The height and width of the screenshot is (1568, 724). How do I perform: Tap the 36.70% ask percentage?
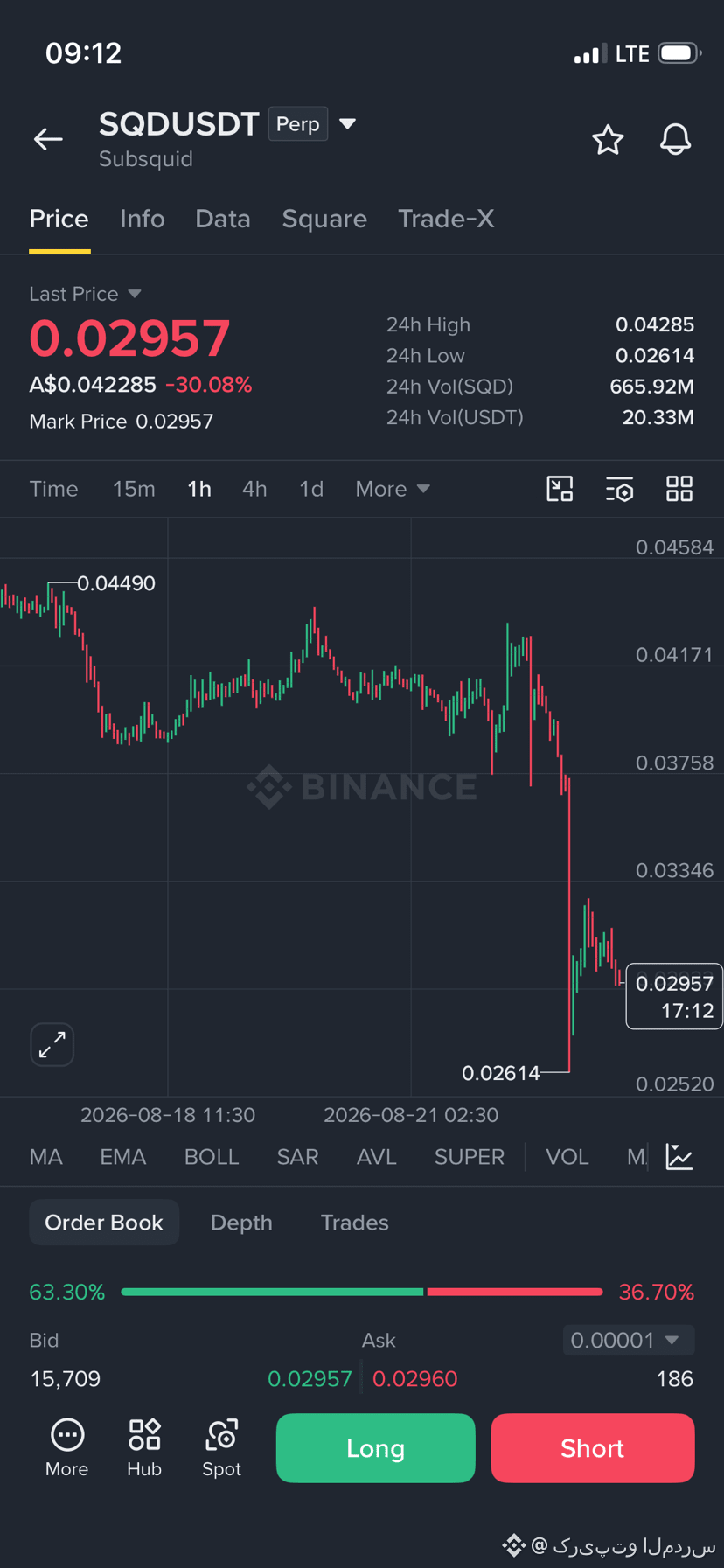coord(657,1292)
